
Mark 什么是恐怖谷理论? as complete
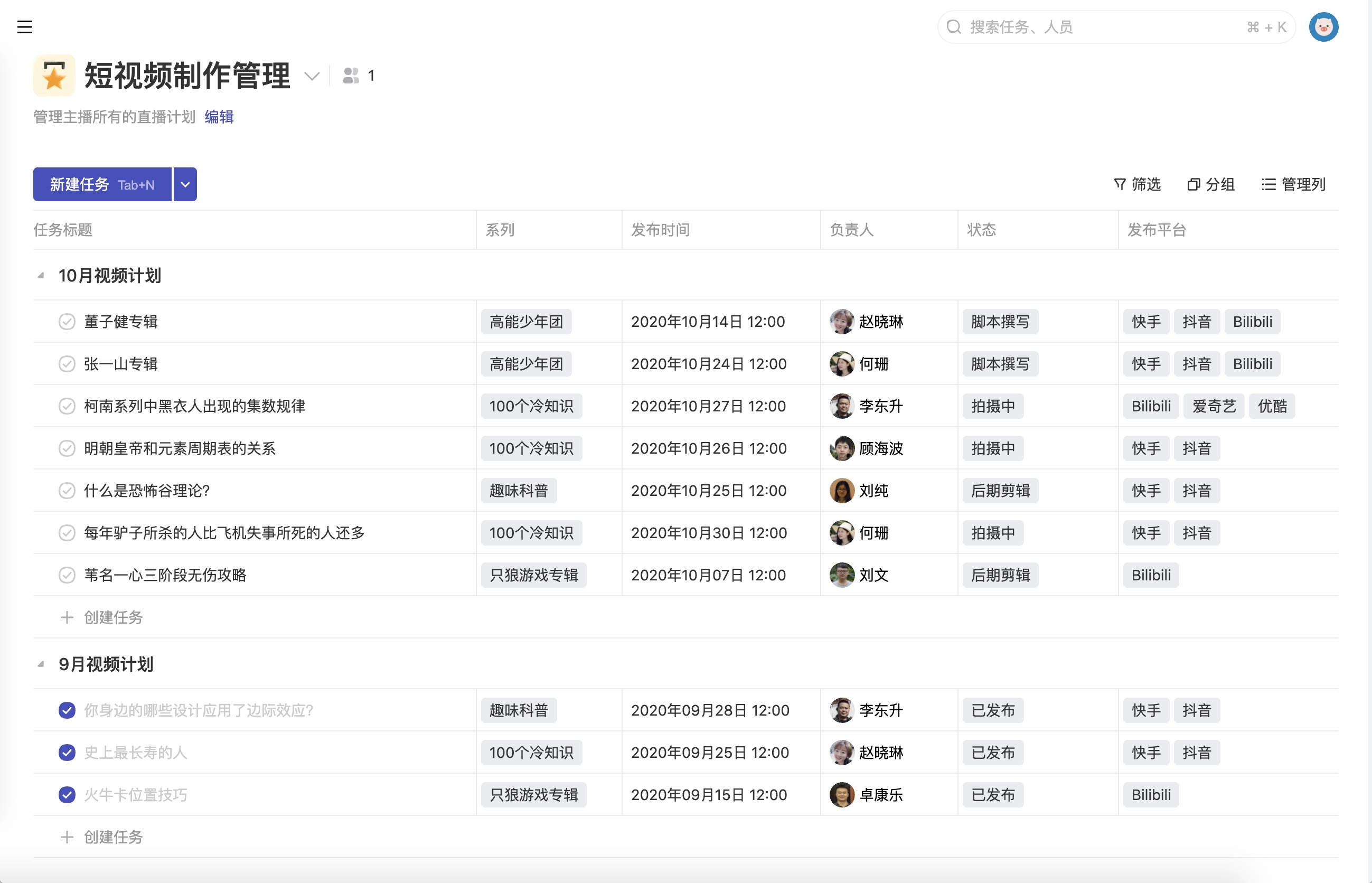(x=67, y=491)
